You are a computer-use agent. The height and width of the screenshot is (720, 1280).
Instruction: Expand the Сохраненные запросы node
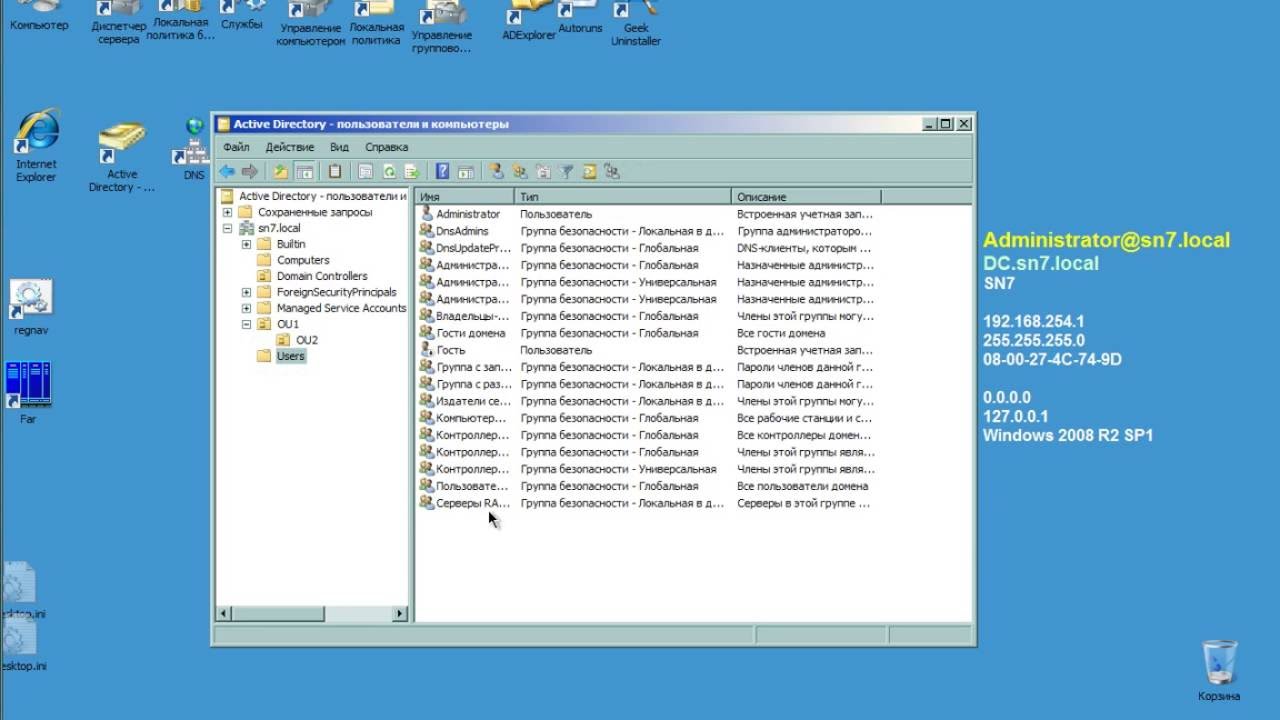pos(227,212)
